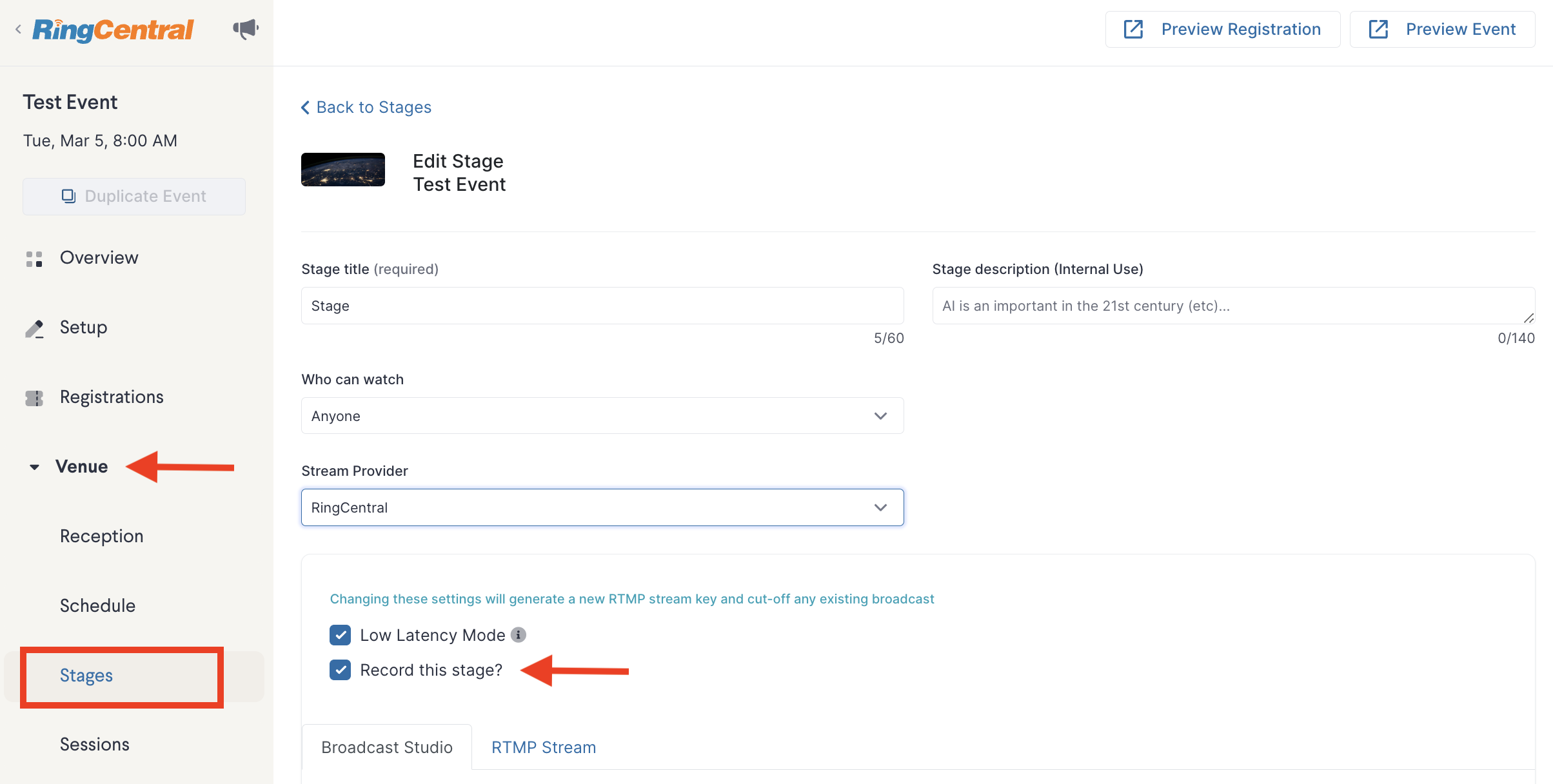
Task: Click the external-link icon in Preview Registration
Action: (x=1133, y=29)
